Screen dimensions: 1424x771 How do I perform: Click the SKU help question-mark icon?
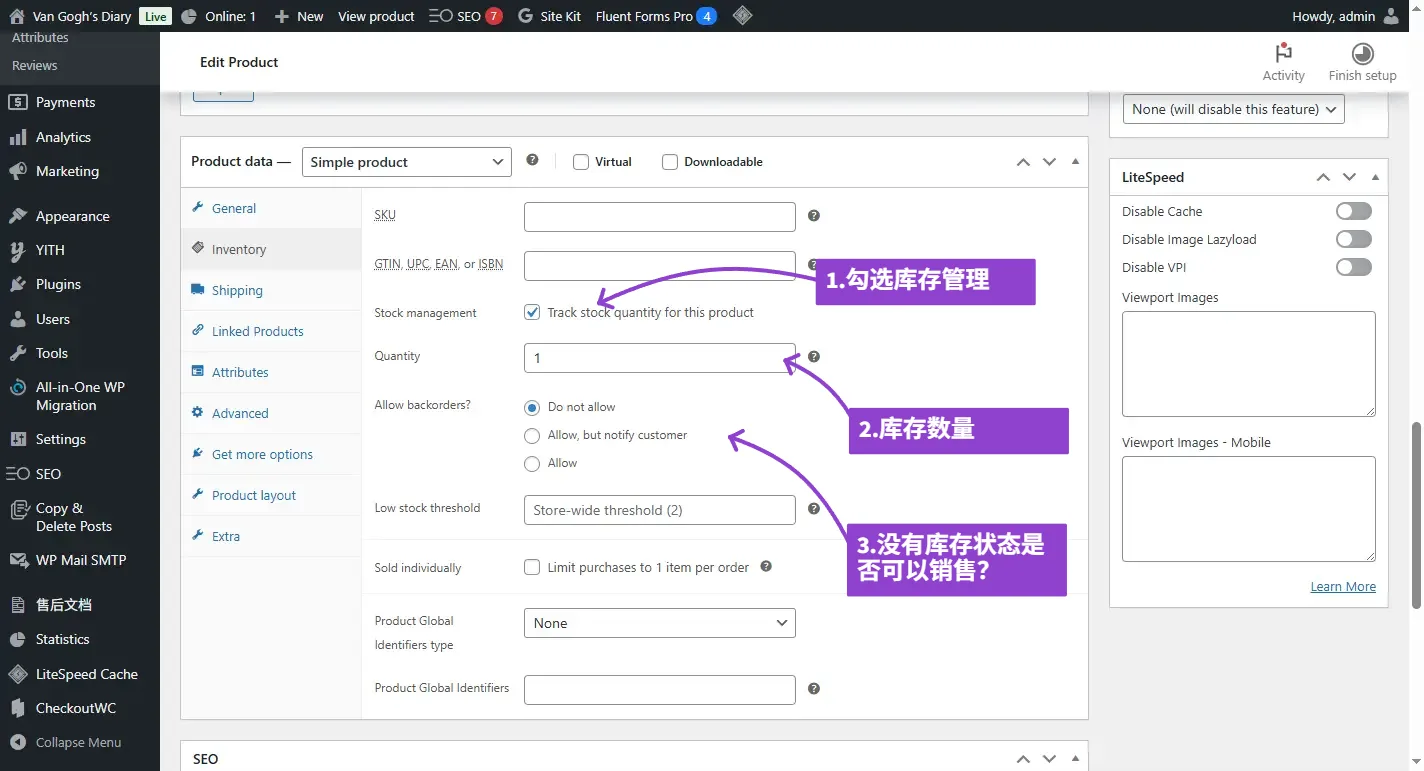(814, 215)
